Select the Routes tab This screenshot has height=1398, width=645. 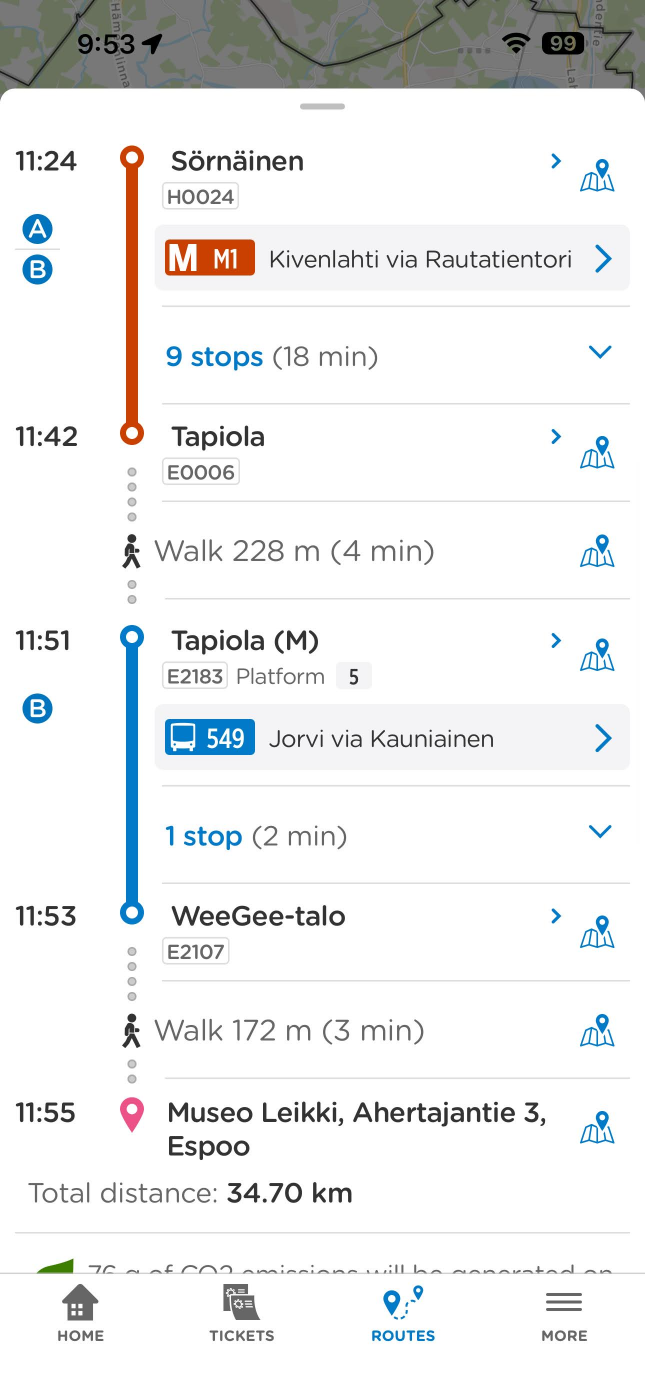click(x=403, y=1314)
